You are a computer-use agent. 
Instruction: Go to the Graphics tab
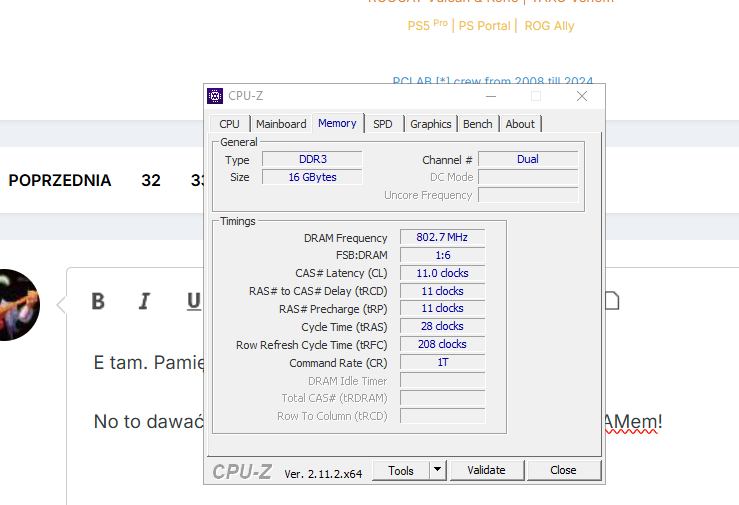(431, 124)
